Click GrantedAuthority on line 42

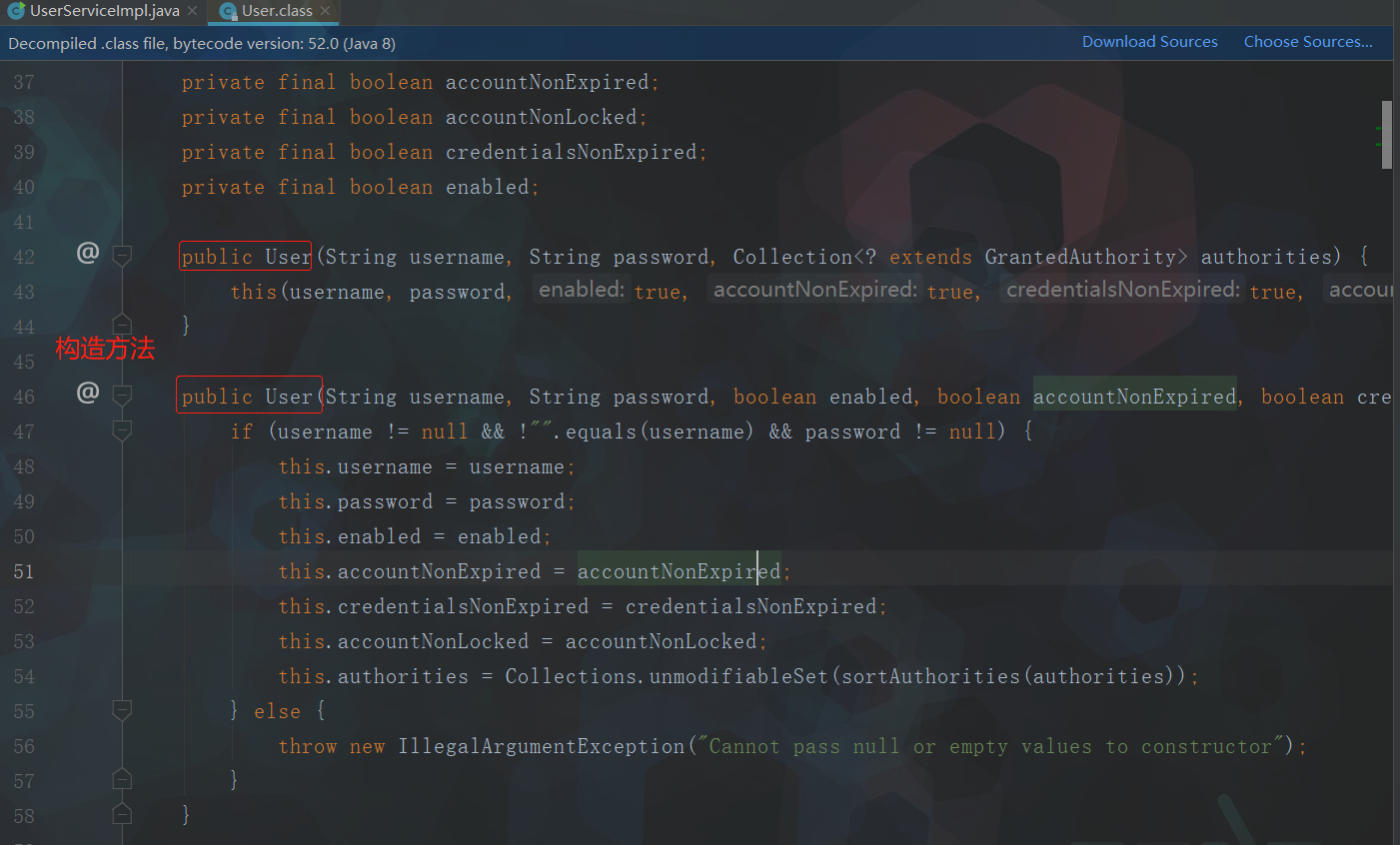pyautogui.click(x=1080, y=257)
